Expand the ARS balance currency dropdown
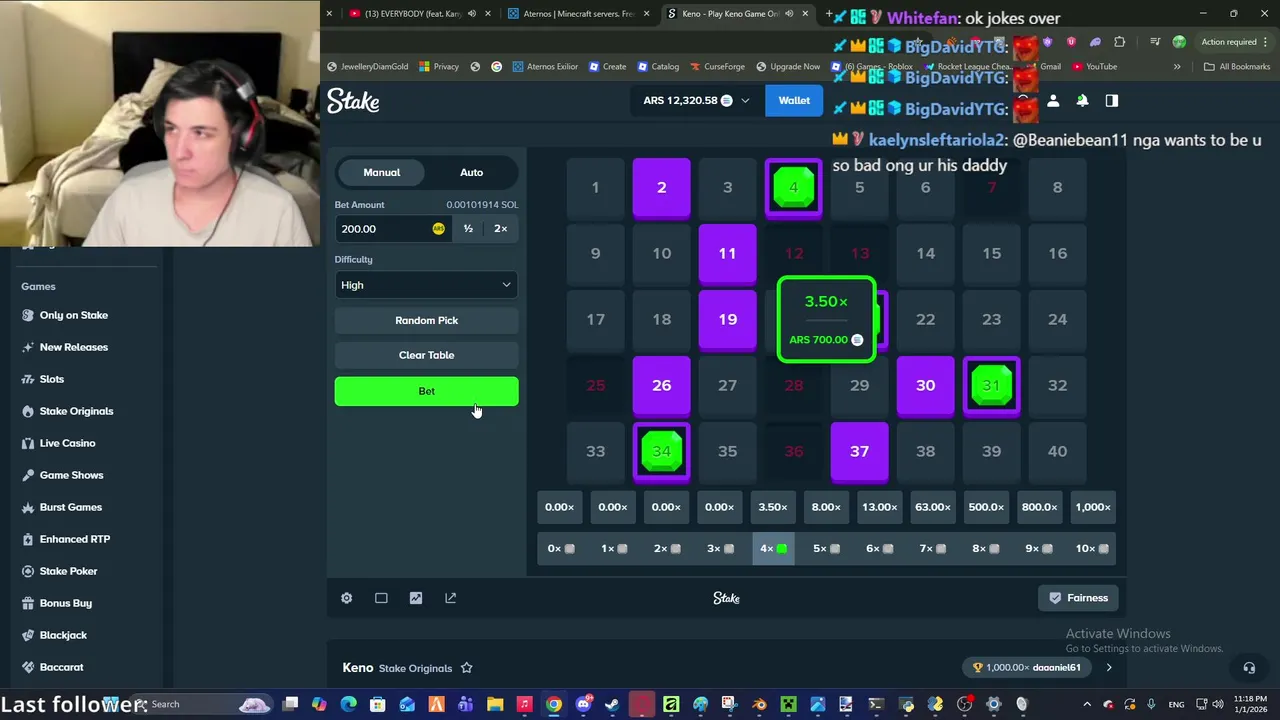Image resolution: width=1280 pixels, height=720 pixels. point(745,101)
